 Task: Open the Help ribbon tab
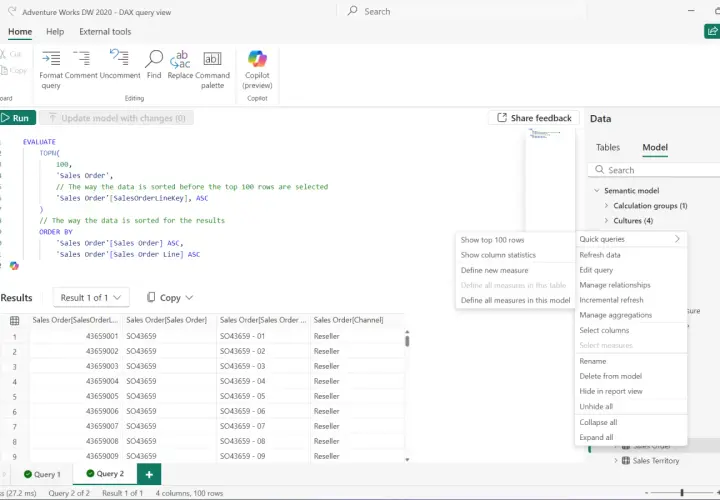click(x=55, y=32)
